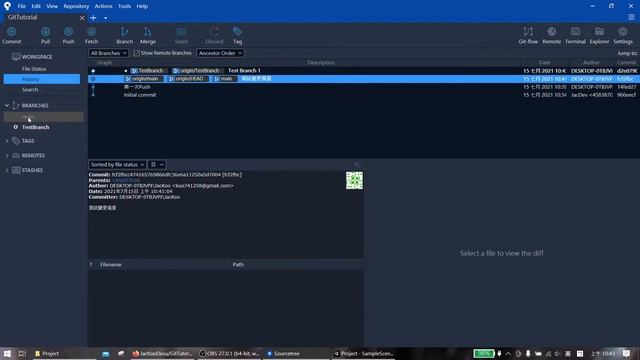Click the Stash toolbar icon
This screenshot has width=640, height=360.
point(181,32)
